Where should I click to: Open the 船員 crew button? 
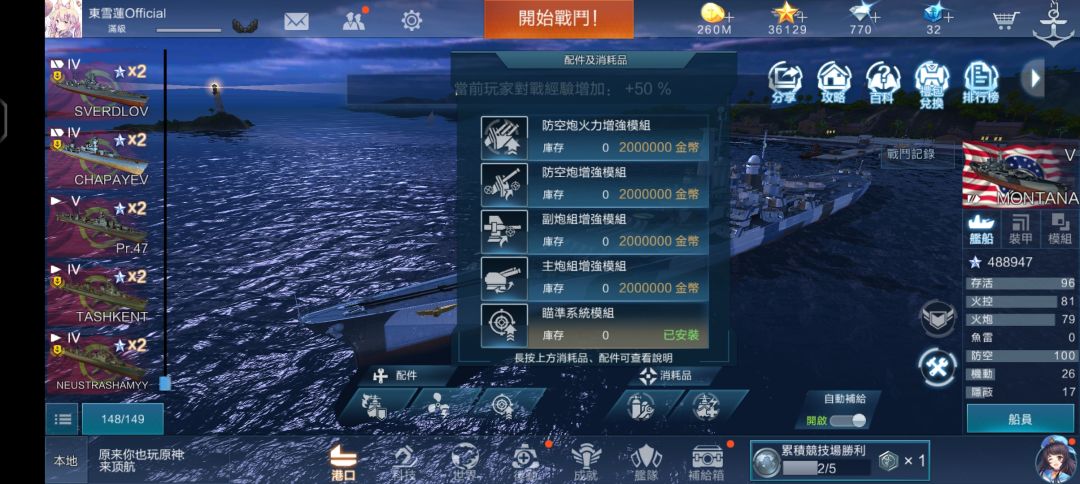tap(1020, 419)
